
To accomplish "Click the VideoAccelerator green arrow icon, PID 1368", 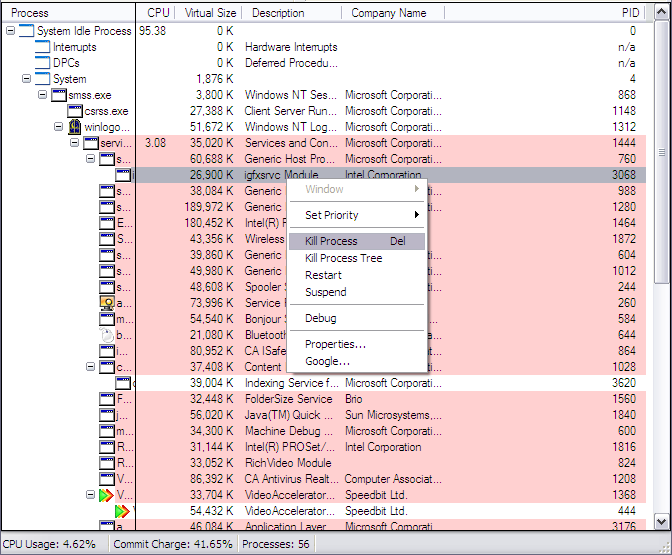I will [106, 495].
